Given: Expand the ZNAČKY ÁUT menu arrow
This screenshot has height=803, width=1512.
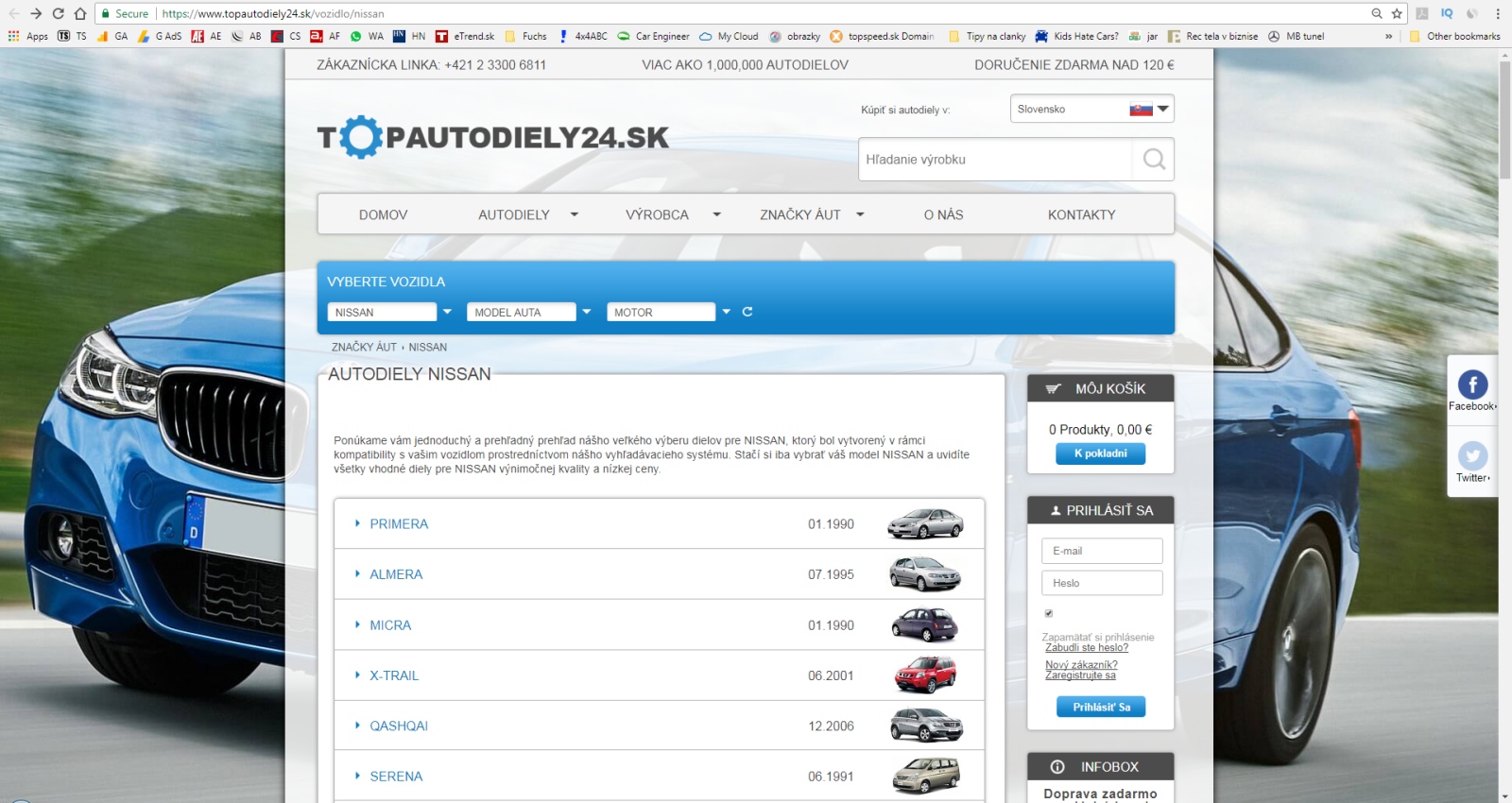Looking at the screenshot, I should pyautogui.click(x=860, y=214).
